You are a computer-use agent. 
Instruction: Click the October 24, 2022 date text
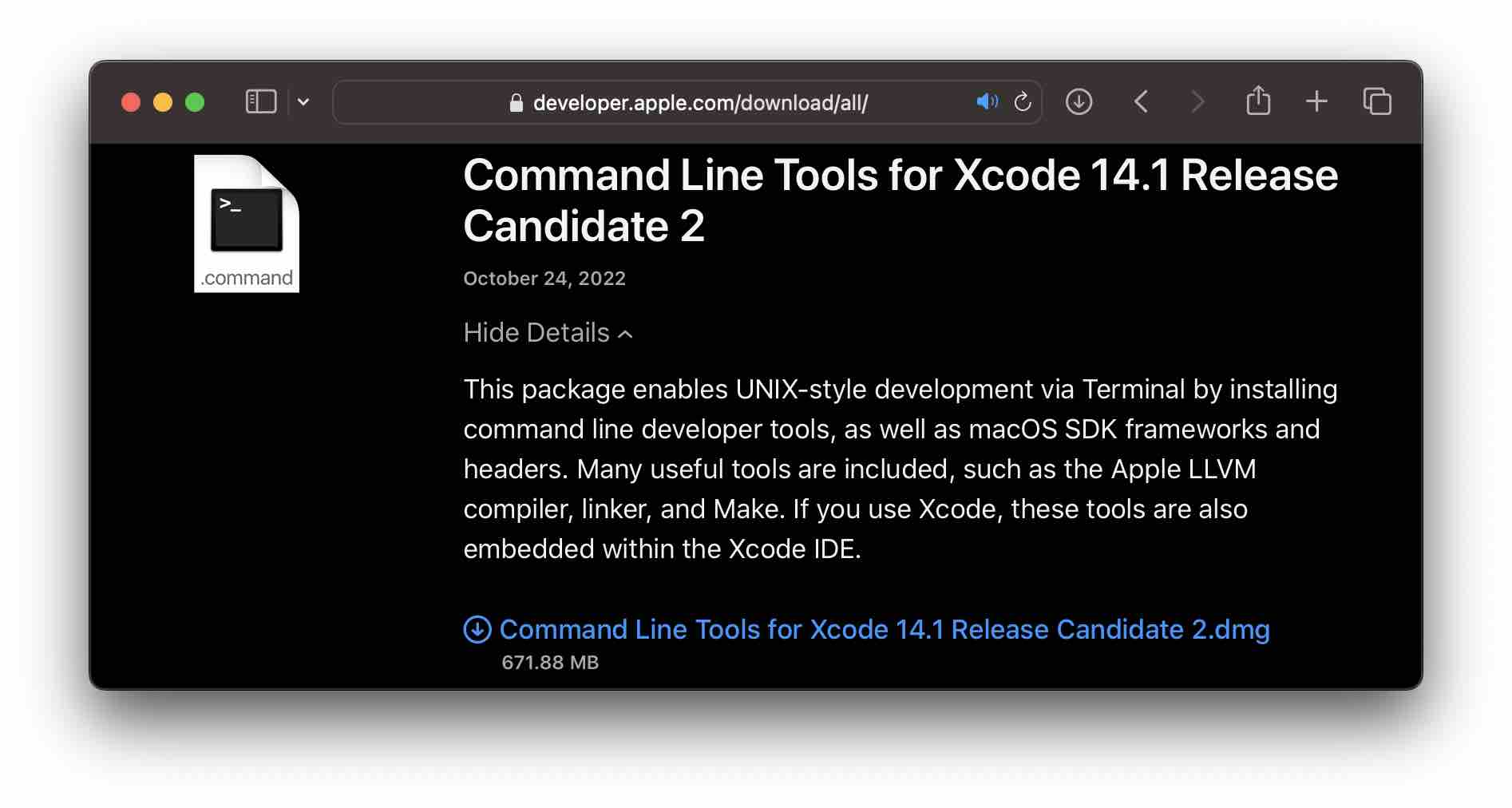pyautogui.click(x=544, y=279)
